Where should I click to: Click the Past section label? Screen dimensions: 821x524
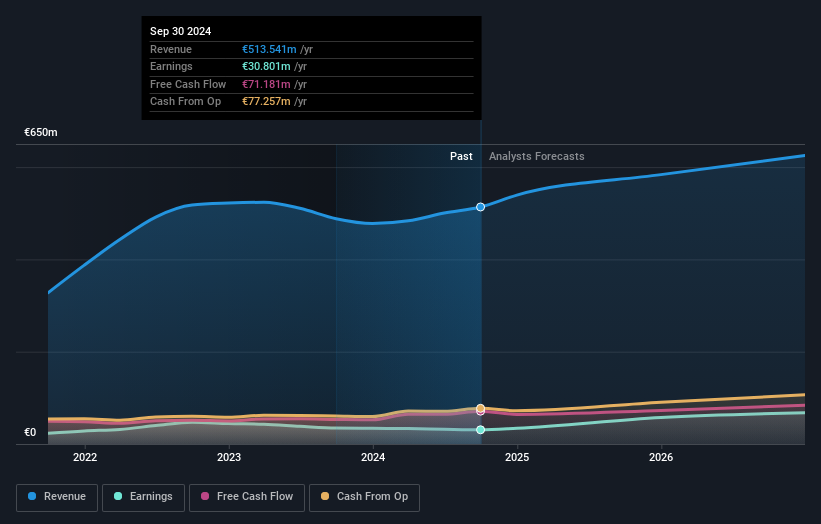pyautogui.click(x=461, y=156)
